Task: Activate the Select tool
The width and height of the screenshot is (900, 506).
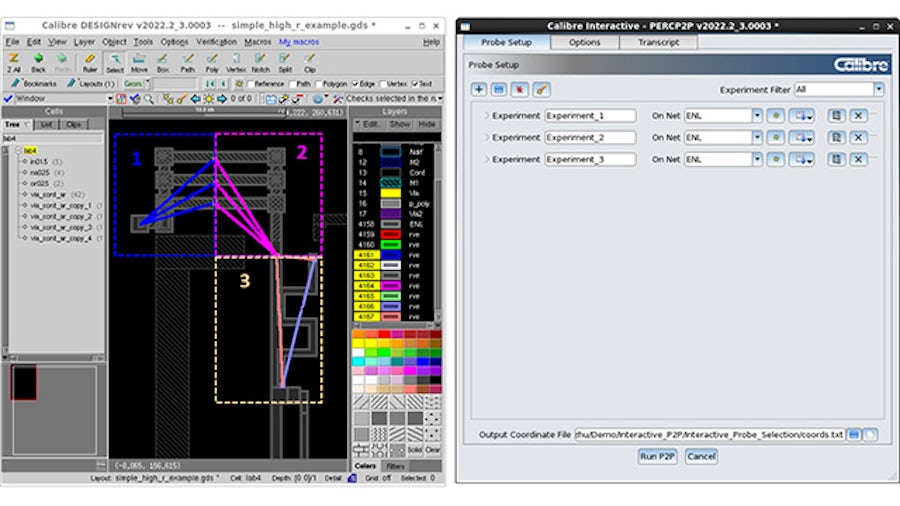Action: tap(115, 63)
